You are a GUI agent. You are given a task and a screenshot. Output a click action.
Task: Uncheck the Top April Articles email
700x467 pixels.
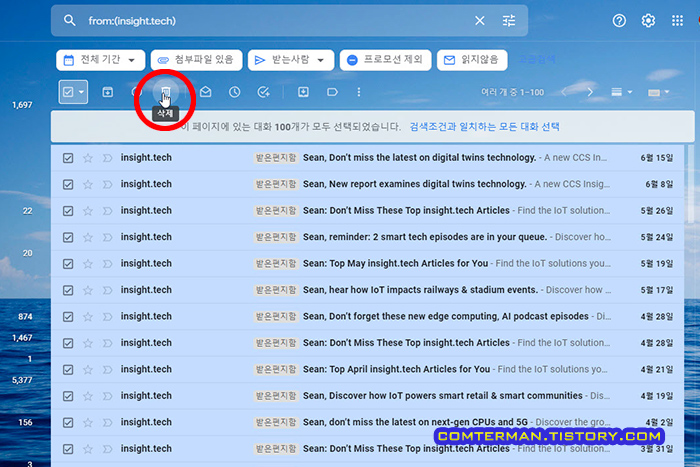click(x=68, y=370)
